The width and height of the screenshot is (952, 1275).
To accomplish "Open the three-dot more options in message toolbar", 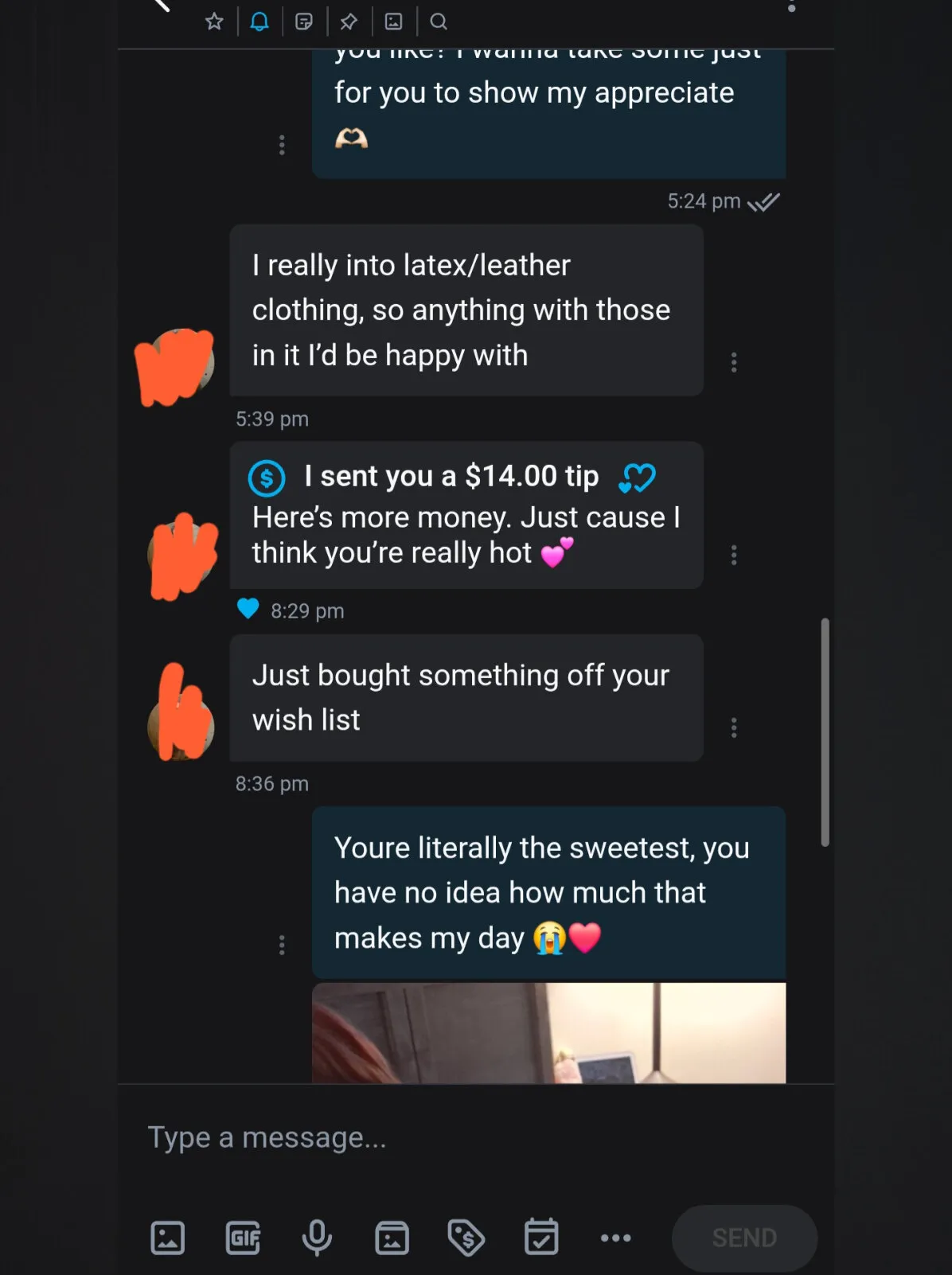I will tap(616, 1238).
